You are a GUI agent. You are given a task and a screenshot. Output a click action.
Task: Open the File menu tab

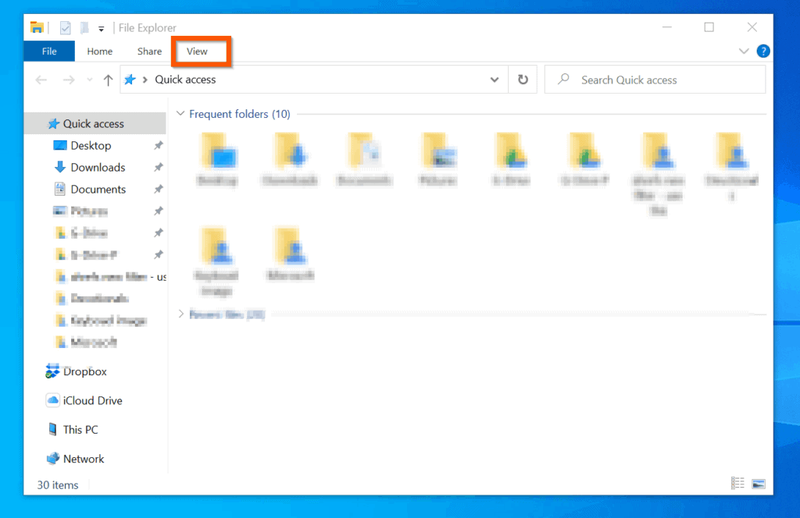(x=49, y=52)
